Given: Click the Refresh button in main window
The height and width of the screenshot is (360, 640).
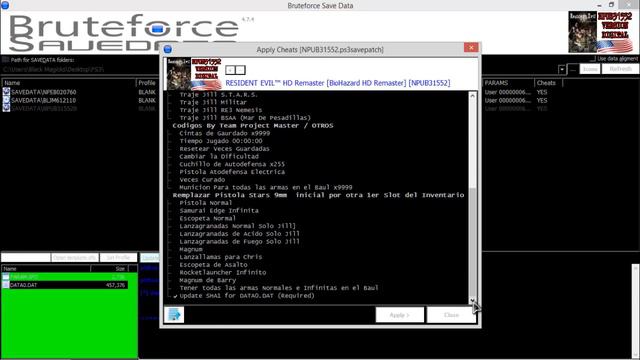Looking at the screenshot, I should point(620,69).
